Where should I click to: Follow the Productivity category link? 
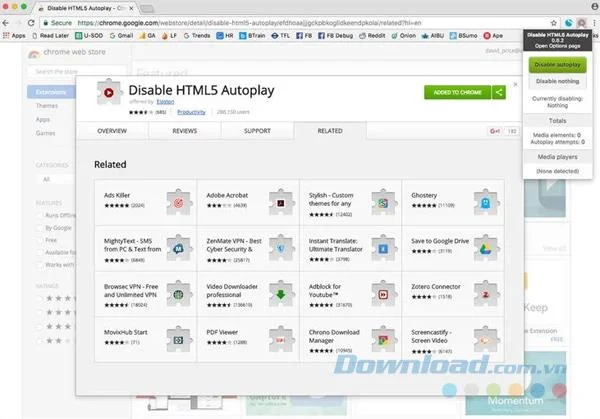(x=191, y=112)
